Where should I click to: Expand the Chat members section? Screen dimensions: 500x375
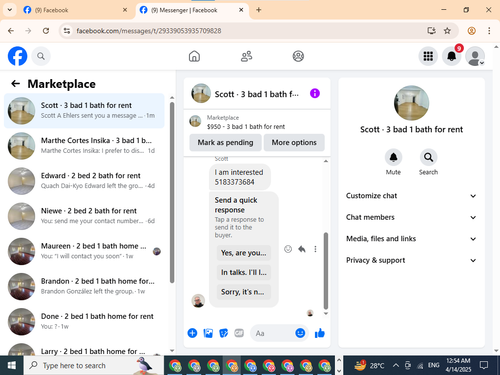411,217
